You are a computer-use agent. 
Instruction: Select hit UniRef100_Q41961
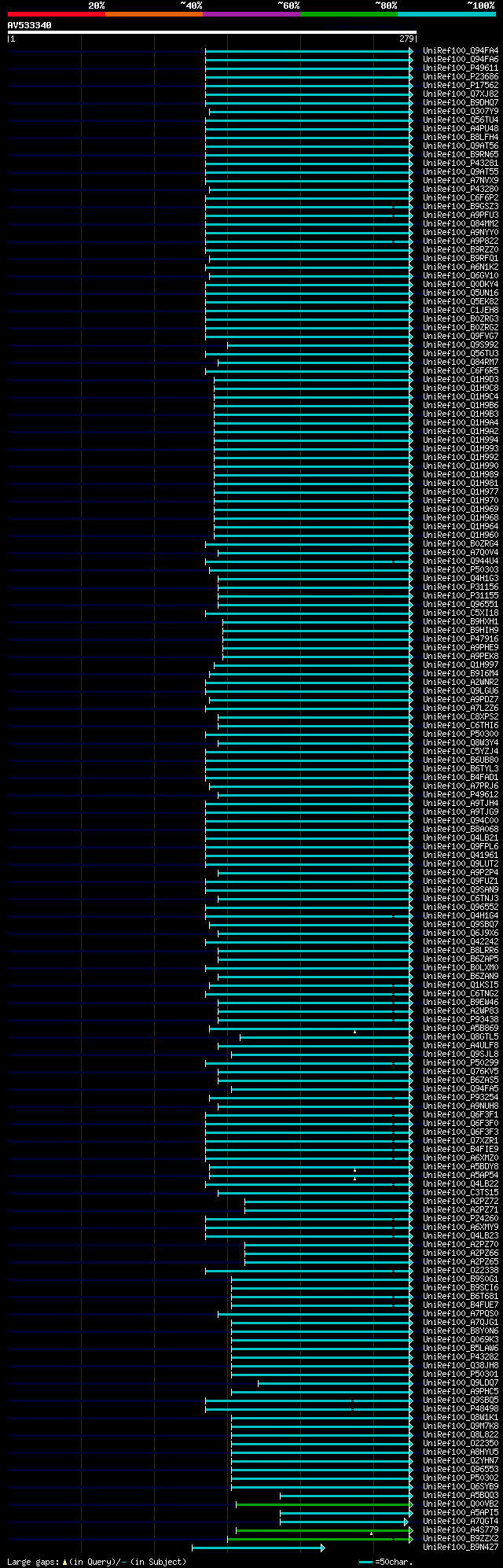tap(461, 855)
